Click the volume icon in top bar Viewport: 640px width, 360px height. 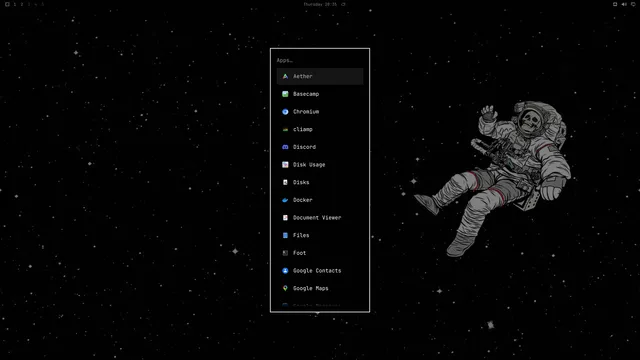tap(624, 4)
